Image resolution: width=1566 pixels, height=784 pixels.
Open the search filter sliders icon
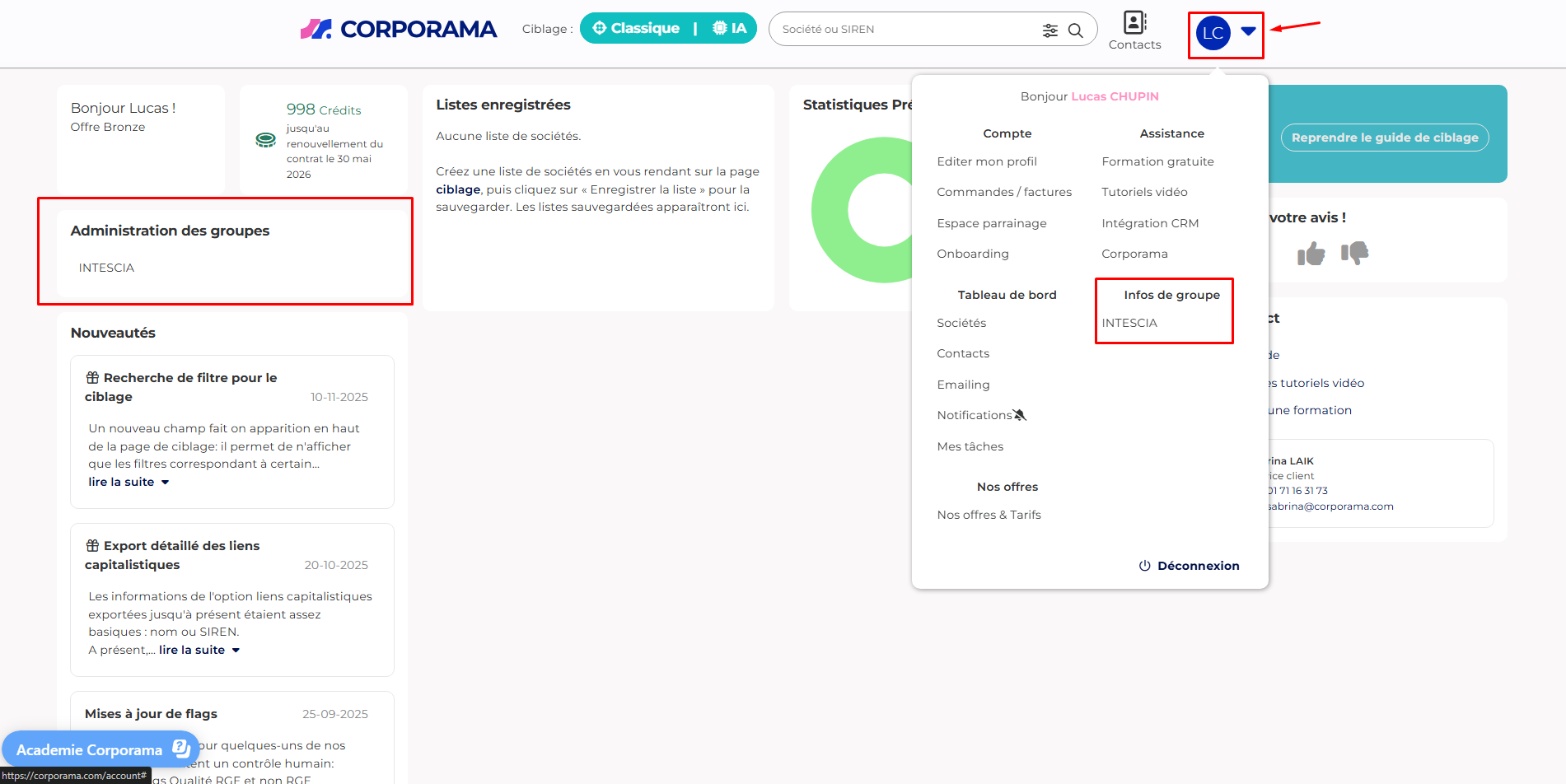pos(1049,30)
